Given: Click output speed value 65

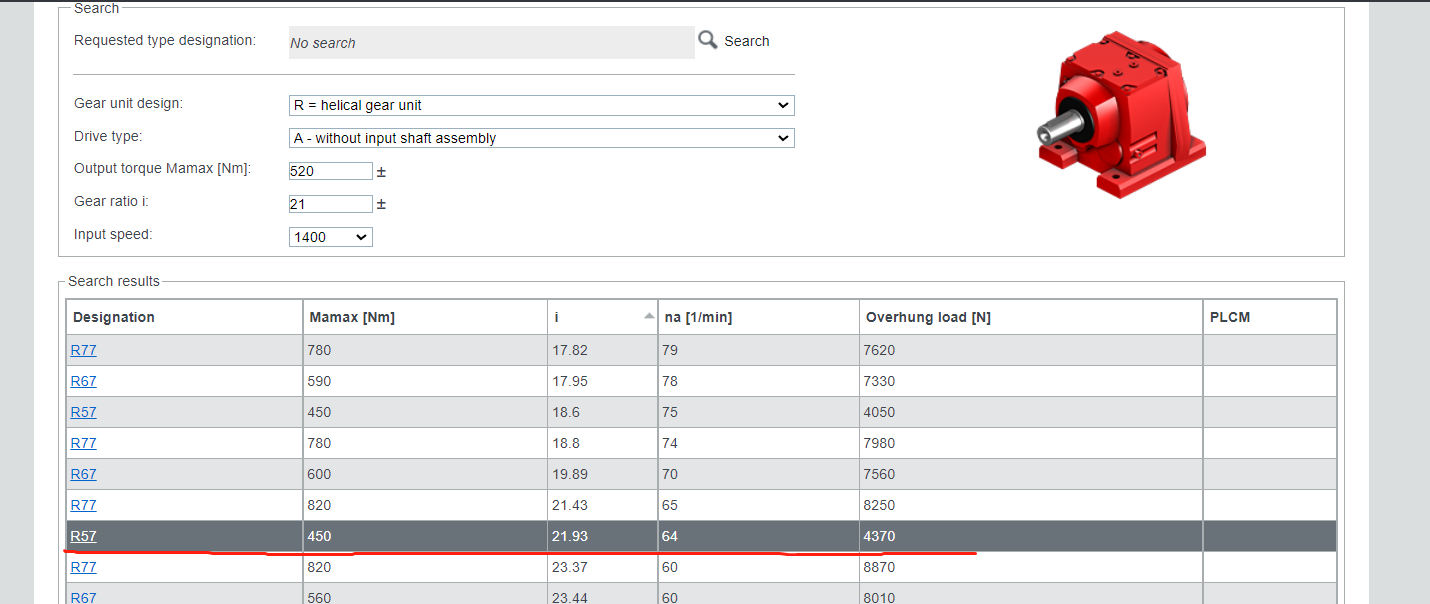Looking at the screenshot, I should tap(670, 505).
